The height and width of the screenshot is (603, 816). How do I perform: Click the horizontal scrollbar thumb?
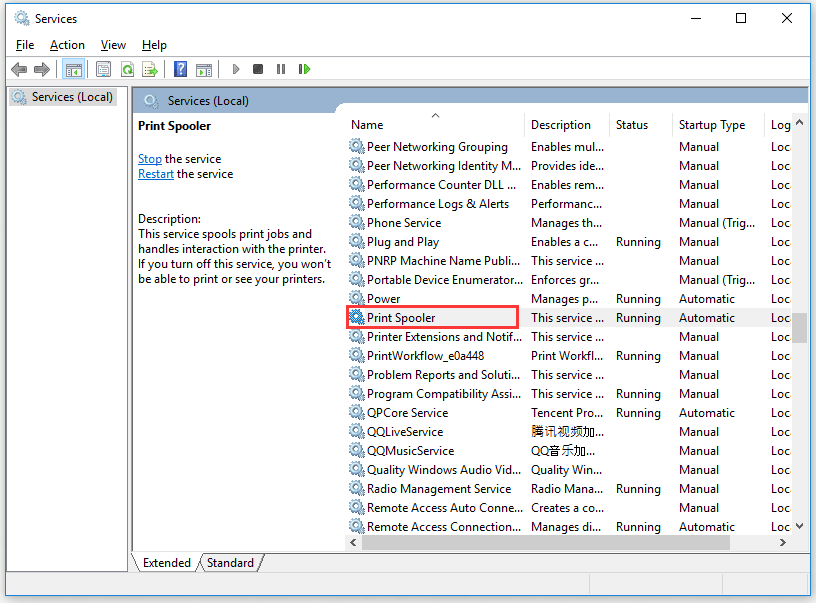click(546, 542)
